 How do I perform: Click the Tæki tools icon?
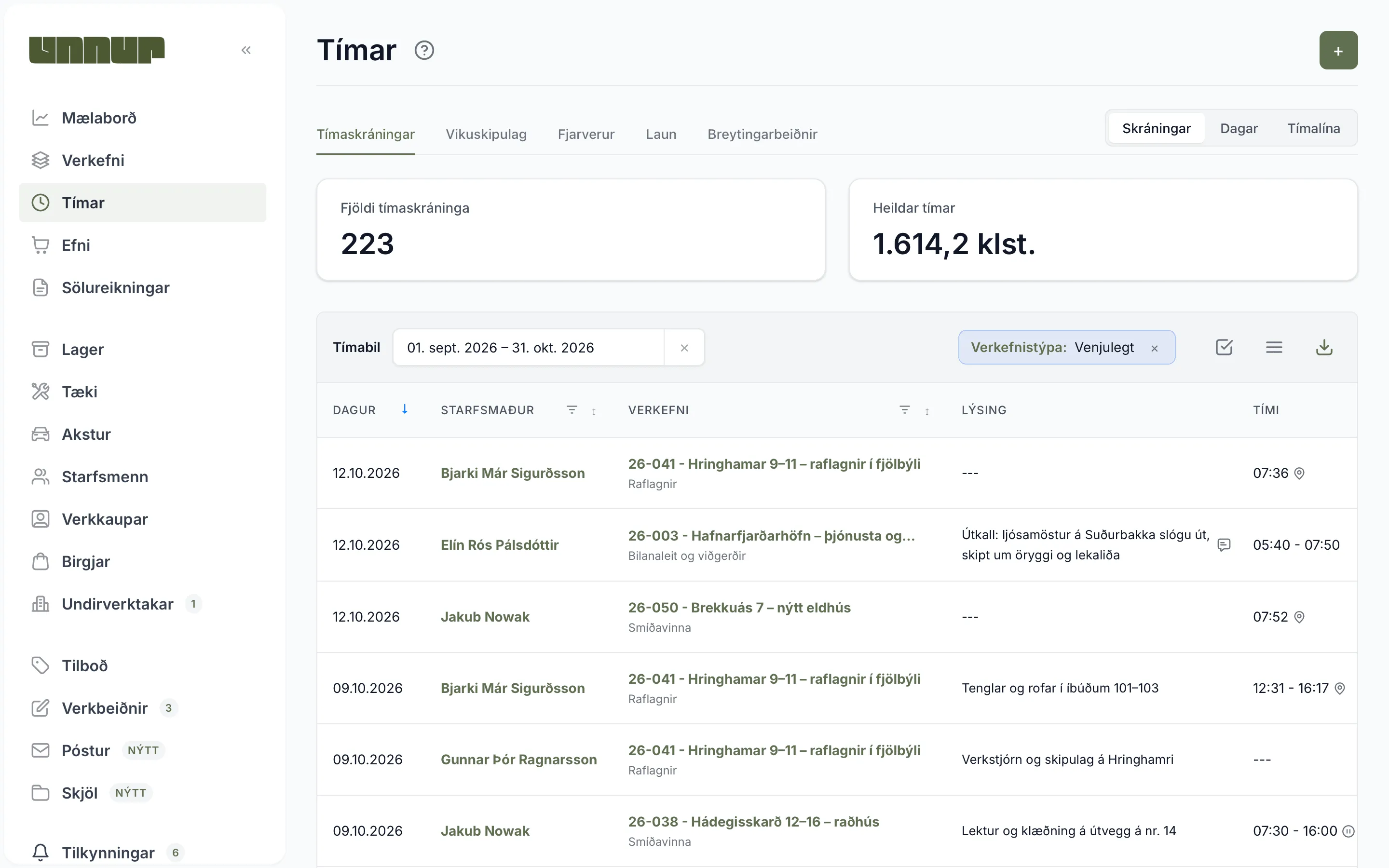click(40, 392)
